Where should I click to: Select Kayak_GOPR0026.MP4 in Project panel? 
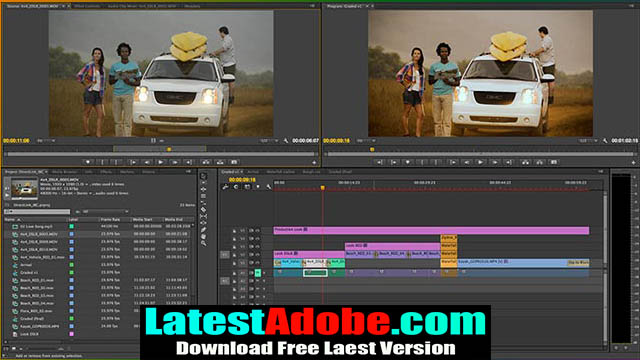coord(40,327)
